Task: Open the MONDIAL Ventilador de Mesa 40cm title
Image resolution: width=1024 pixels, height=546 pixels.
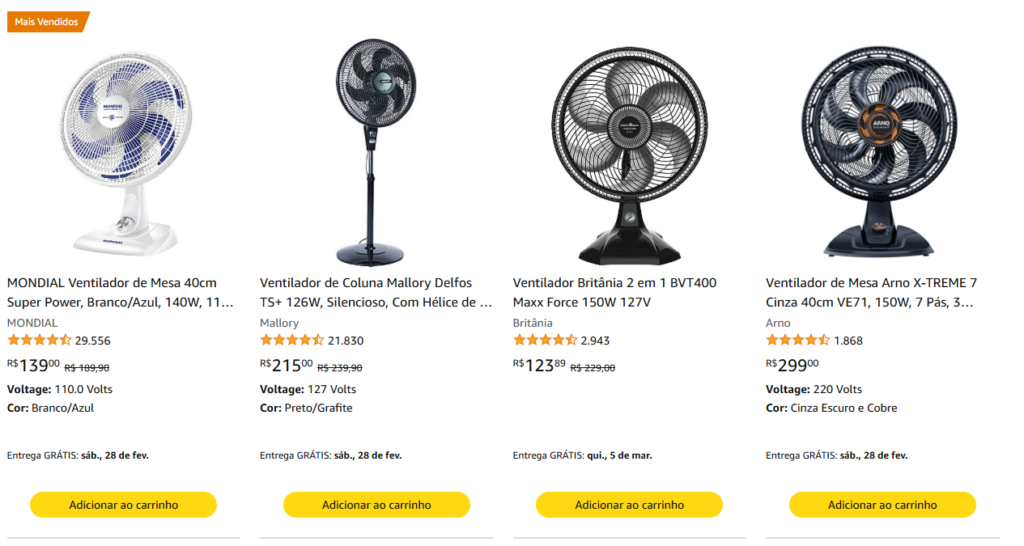Action: point(120,292)
